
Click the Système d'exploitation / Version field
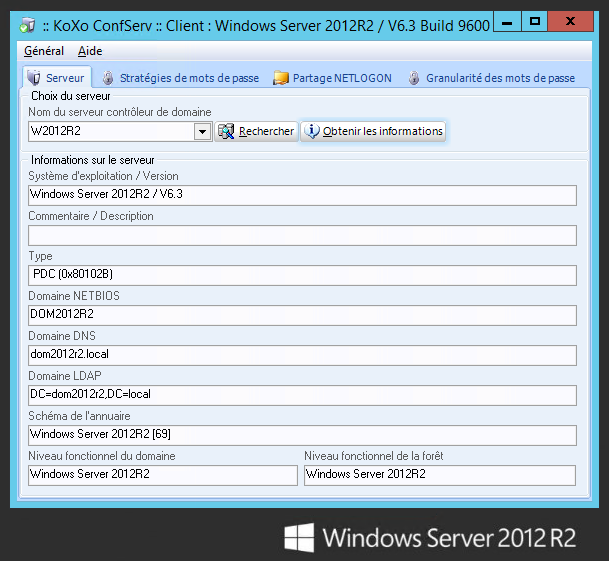tap(302, 195)
